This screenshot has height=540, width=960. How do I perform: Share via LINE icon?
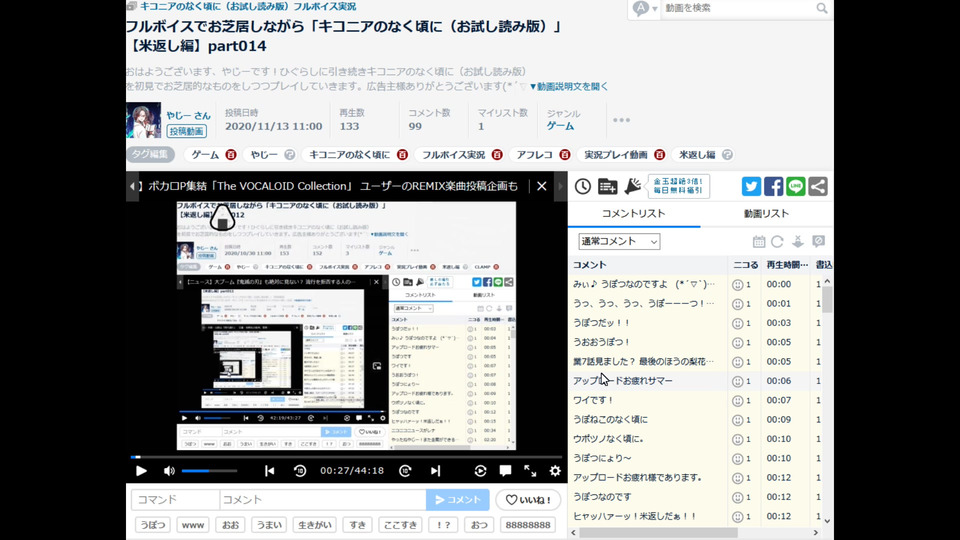tap(795, 186)
